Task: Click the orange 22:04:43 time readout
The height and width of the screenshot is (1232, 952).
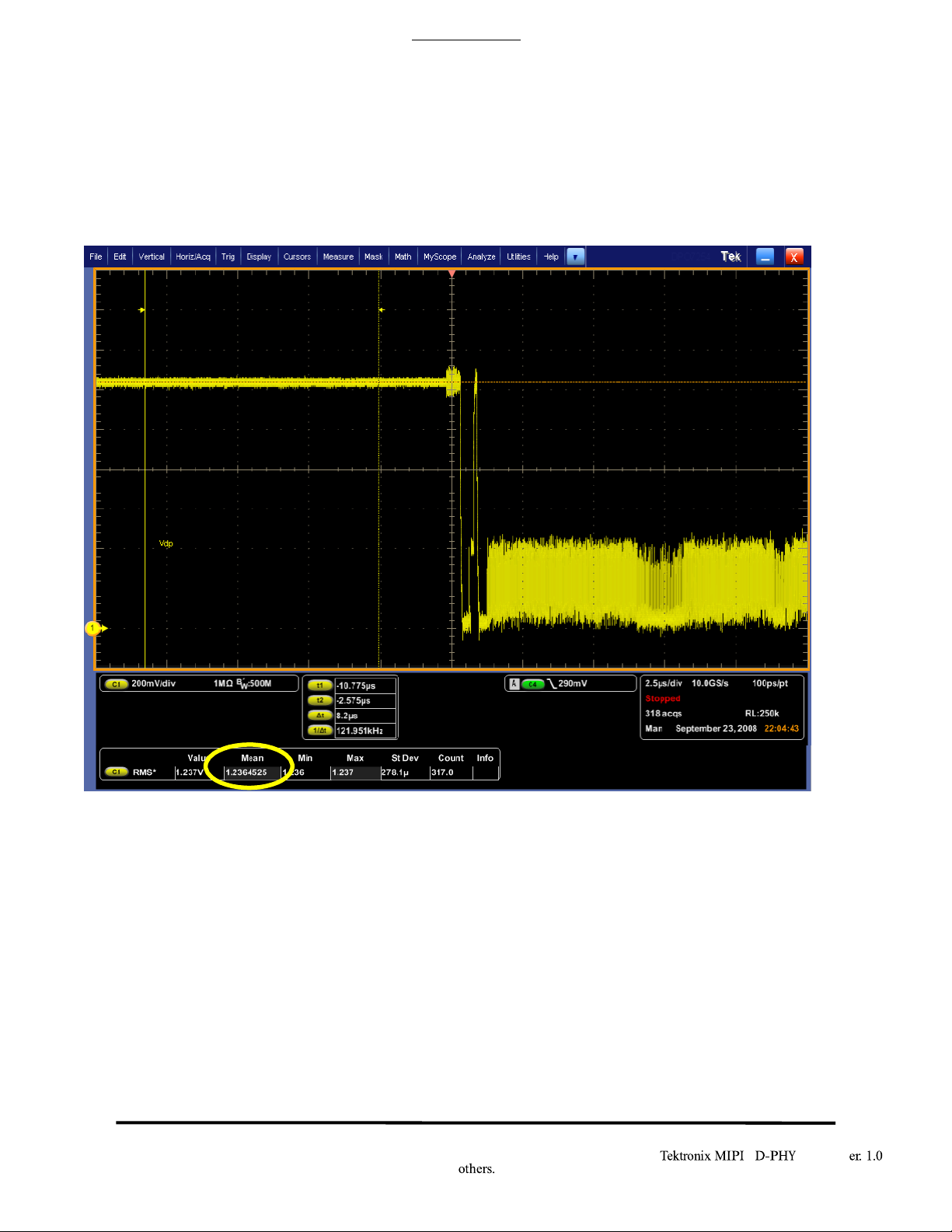Action: pos(781,728)
